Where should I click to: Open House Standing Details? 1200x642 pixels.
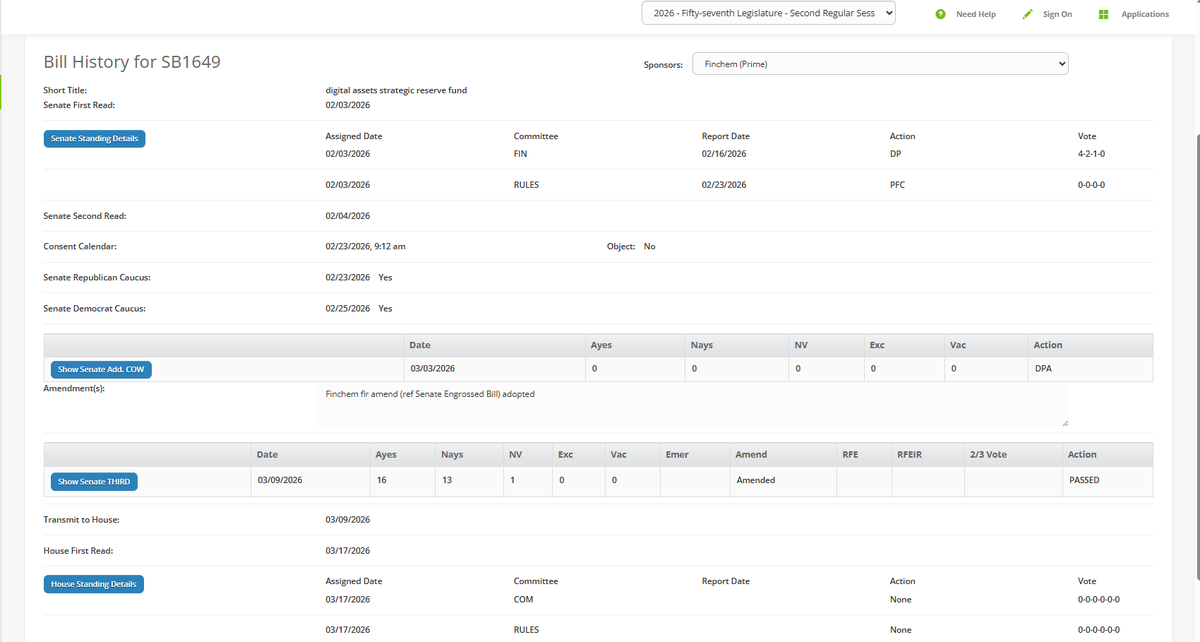click(94, 583)
